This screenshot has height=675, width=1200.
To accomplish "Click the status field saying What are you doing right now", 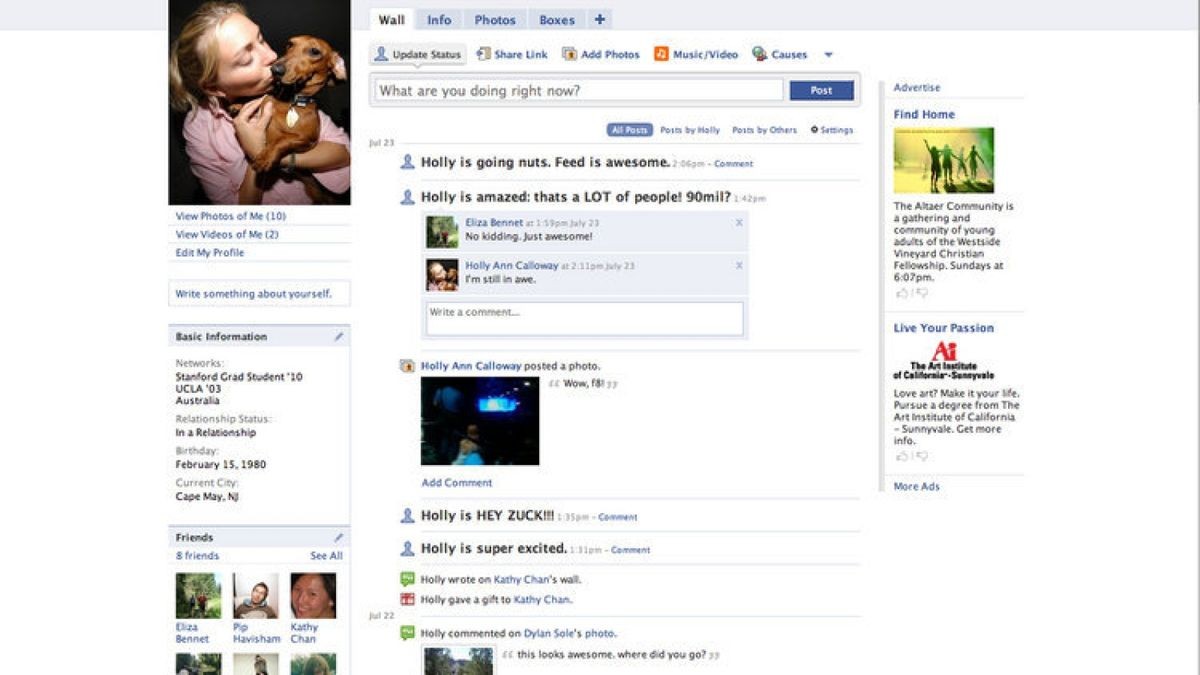I will pyautogui.click(x=580, y=90).
